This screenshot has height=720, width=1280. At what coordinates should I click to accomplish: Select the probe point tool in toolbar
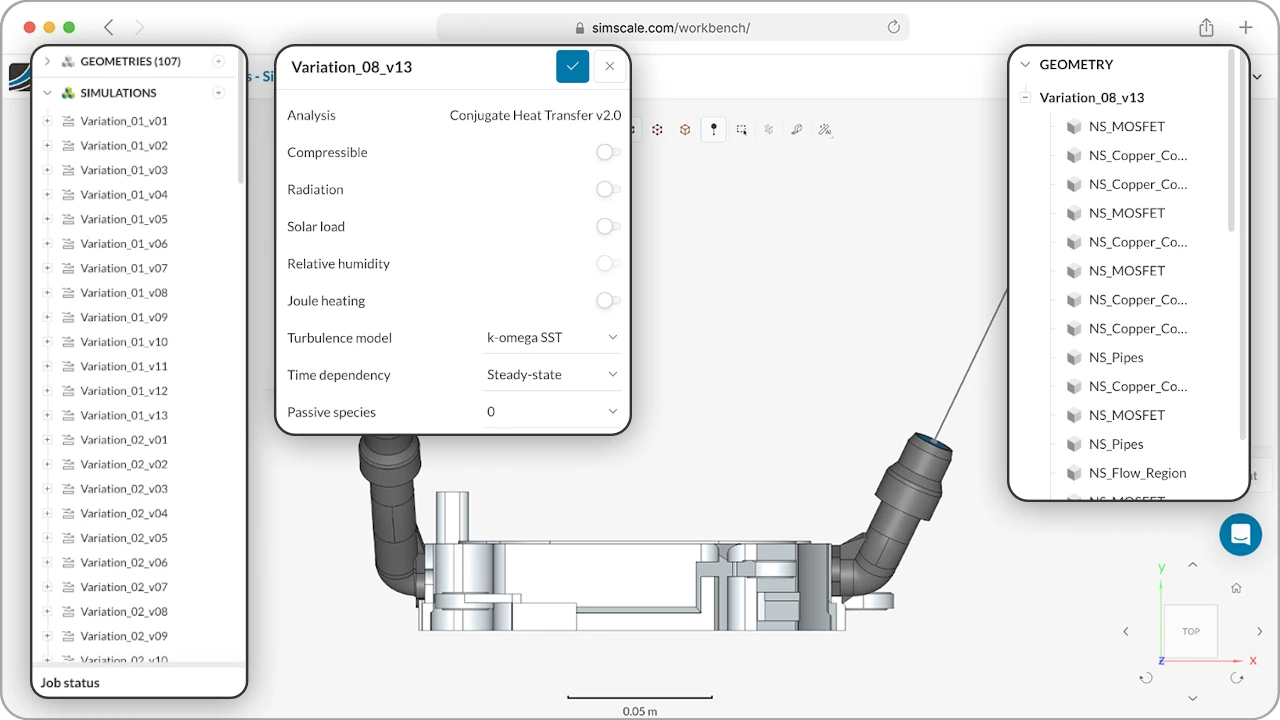(714, 129)
